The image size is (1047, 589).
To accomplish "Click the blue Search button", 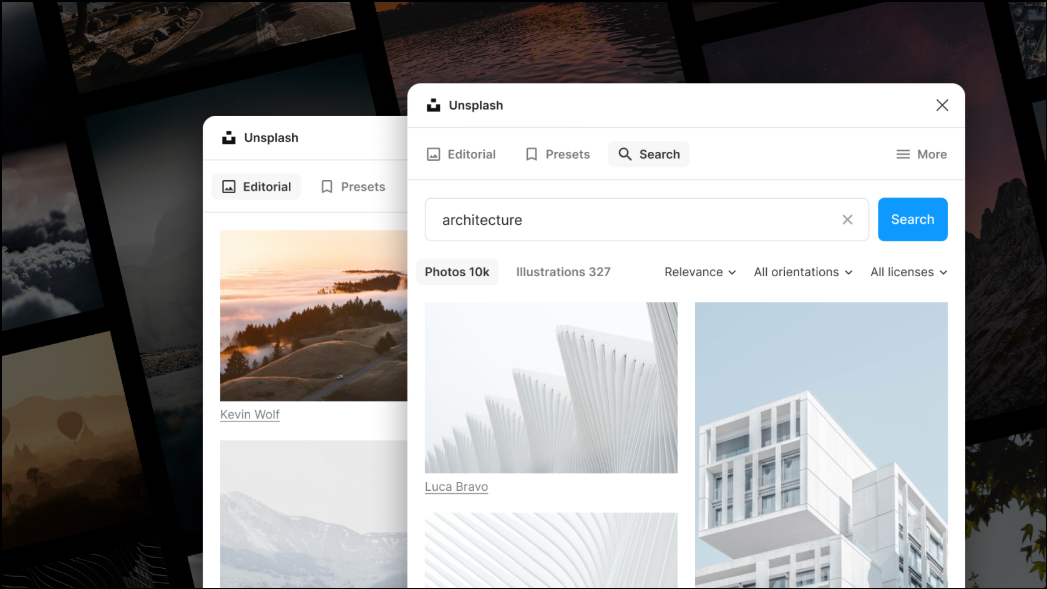I will [912, 220].
